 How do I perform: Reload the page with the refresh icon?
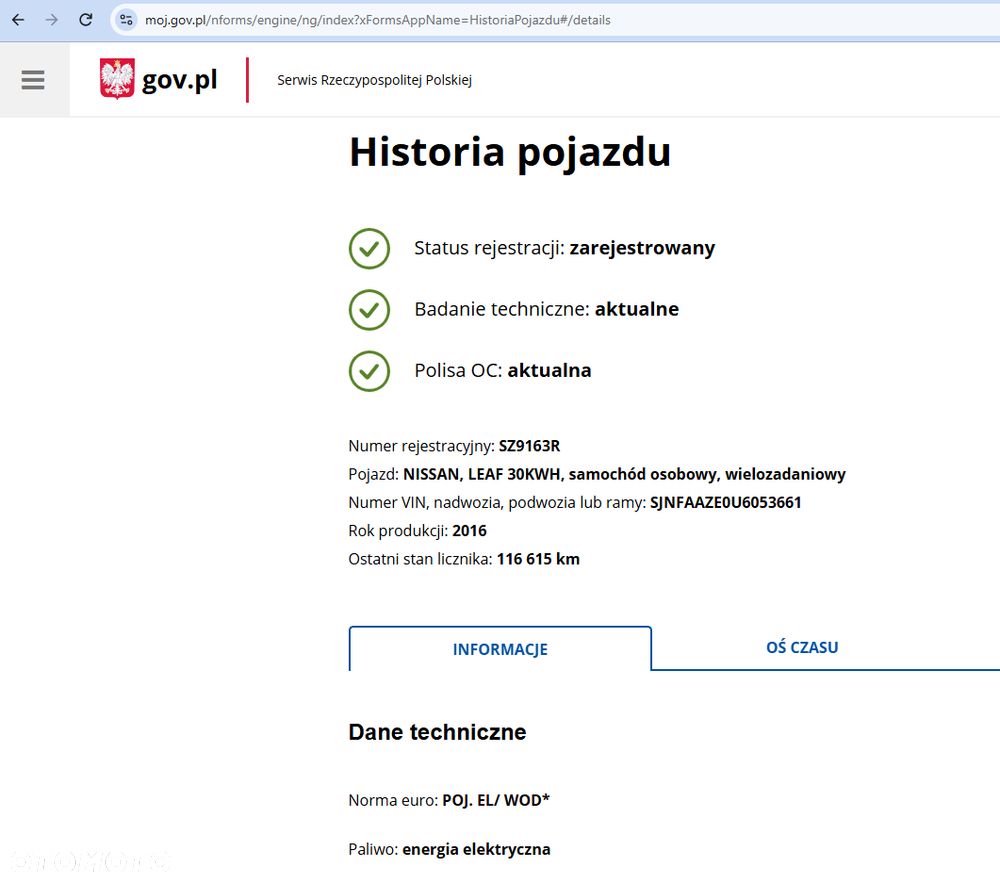85,20
